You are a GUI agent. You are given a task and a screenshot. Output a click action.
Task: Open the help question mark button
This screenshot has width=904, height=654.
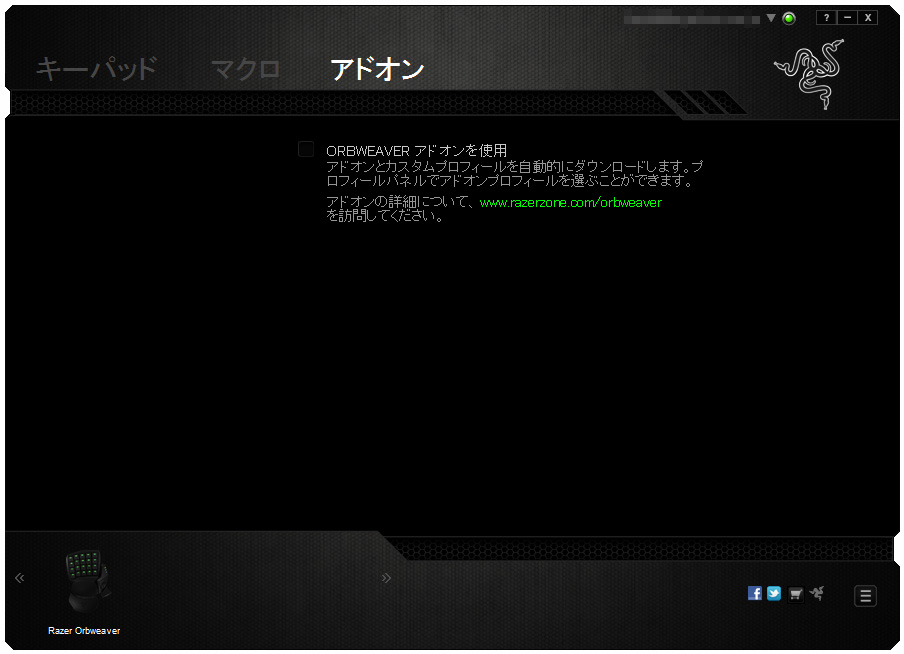(826, 18)
